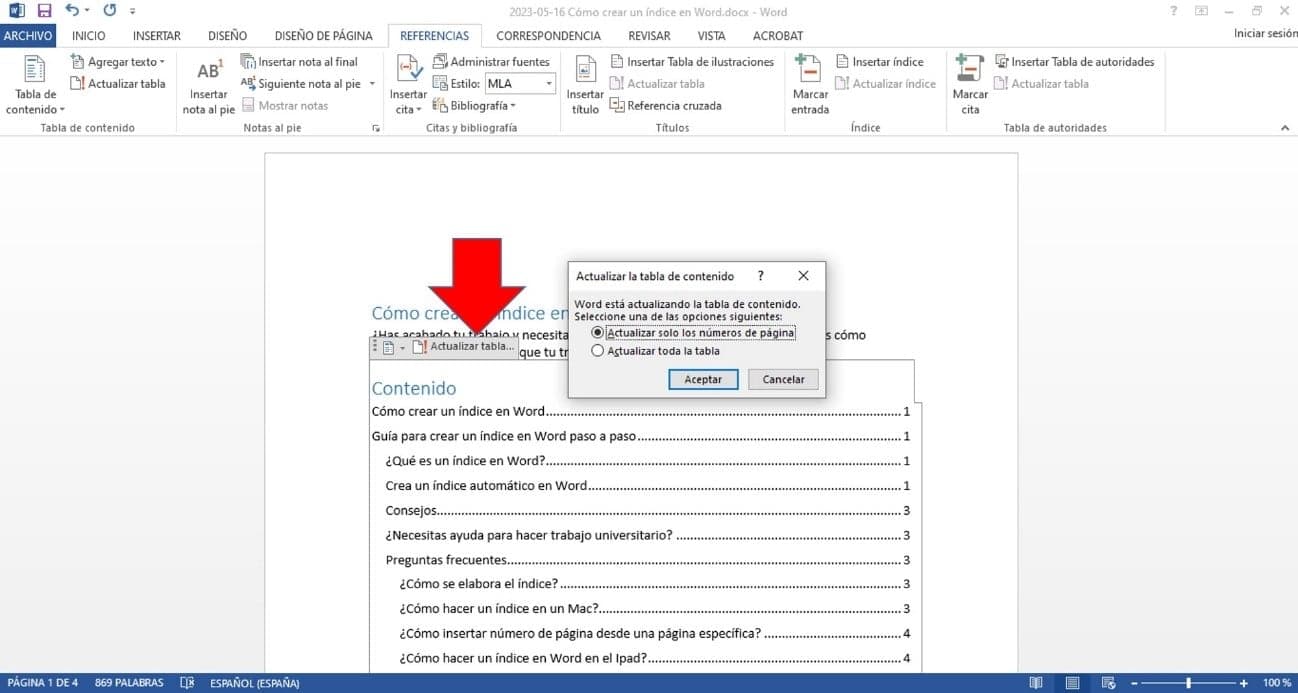Open the ARCHIVO menu tab
The height and width of the screenshot is (693, 1298).
coord(28,36)
